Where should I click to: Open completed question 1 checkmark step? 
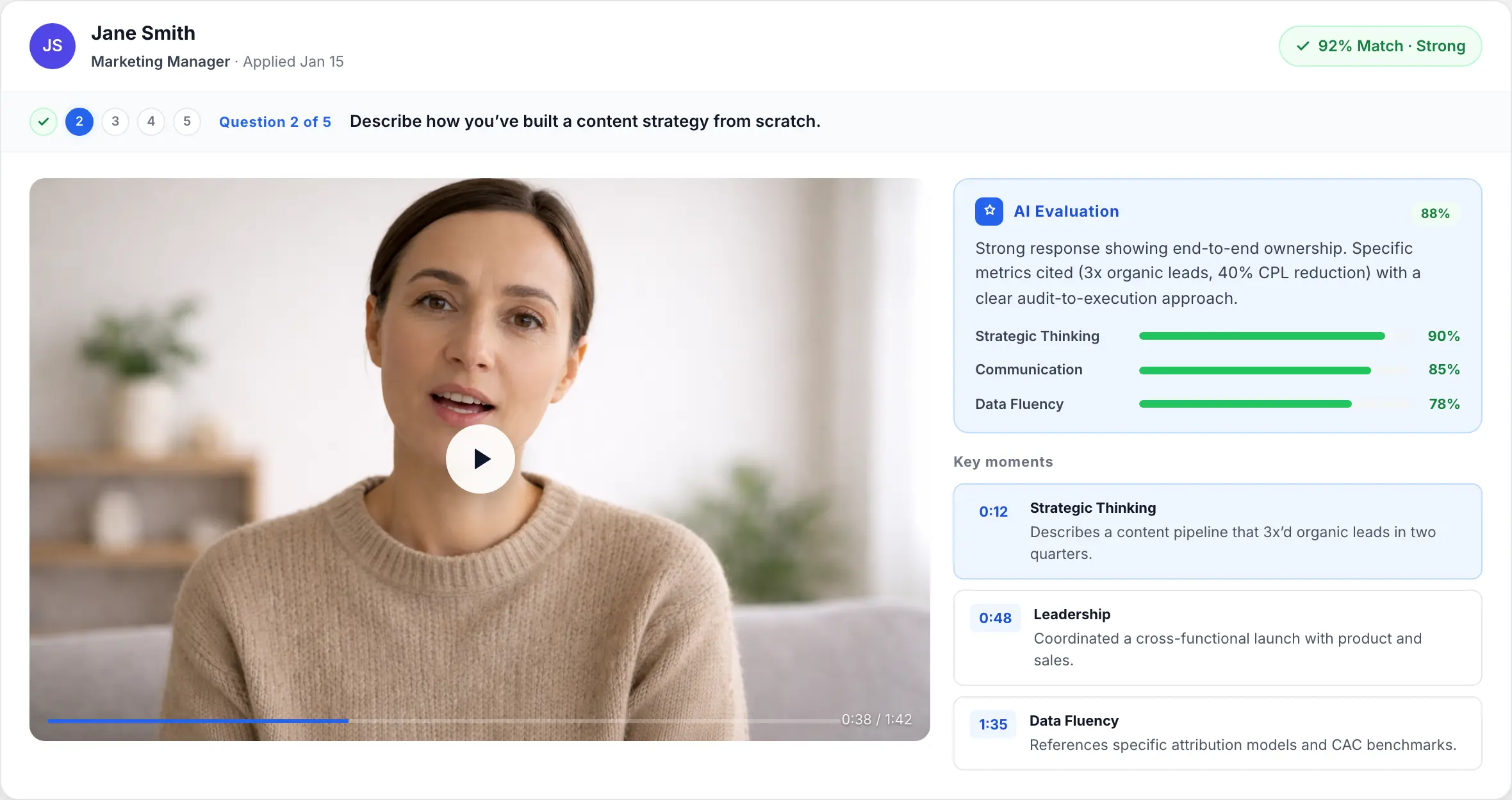44,122
